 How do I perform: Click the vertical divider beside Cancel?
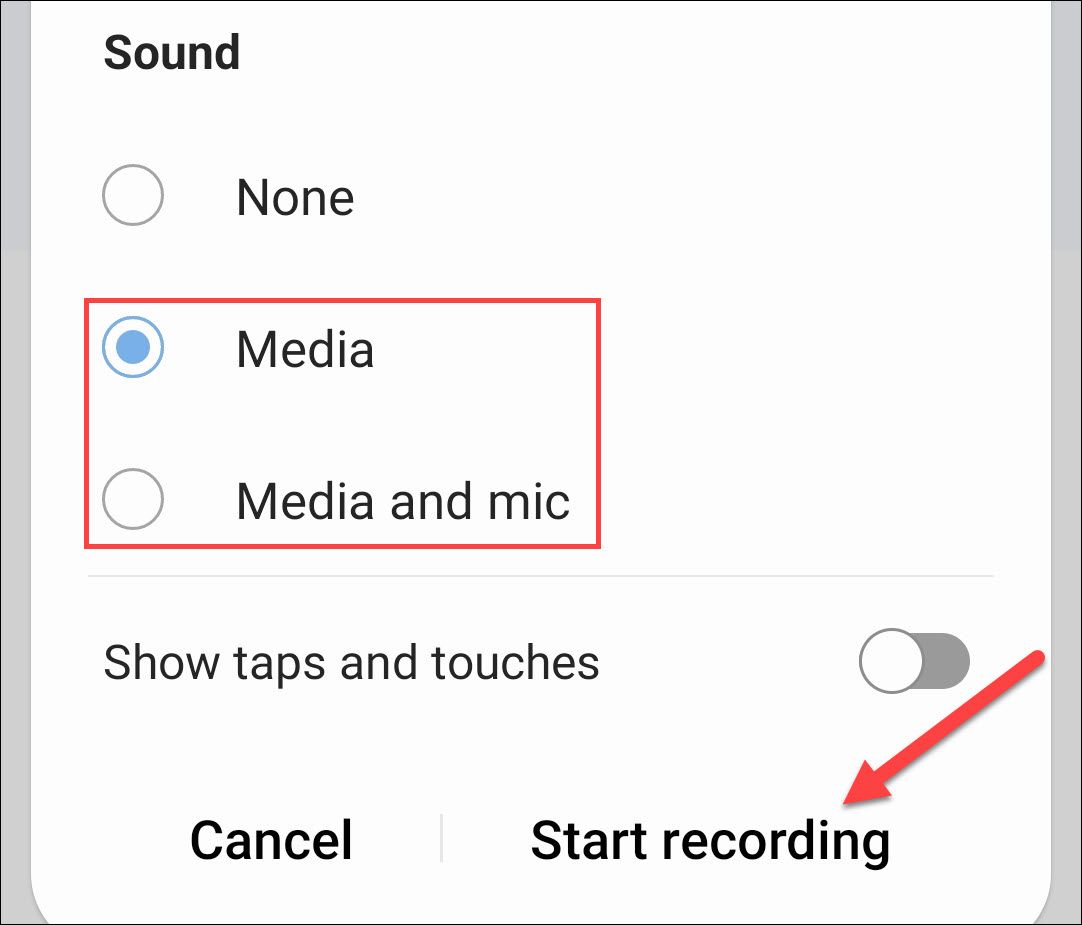(x=441, y=838)
